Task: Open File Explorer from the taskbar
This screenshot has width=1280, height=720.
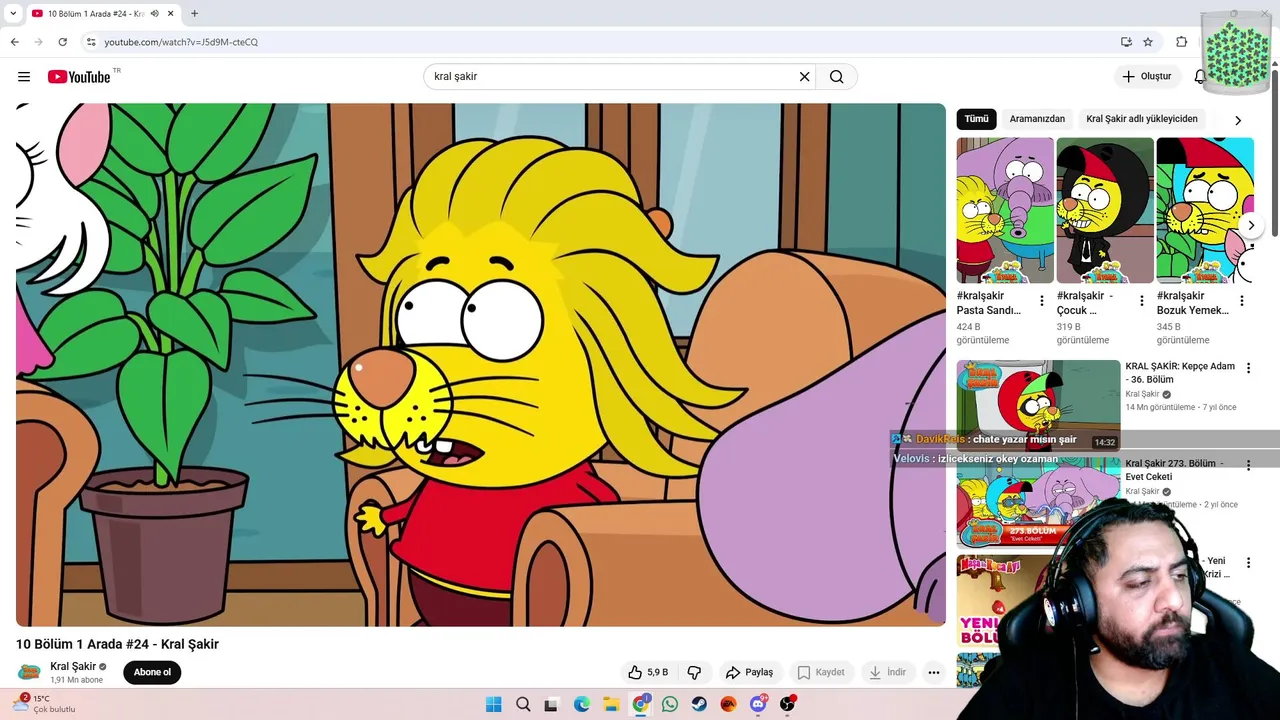Action: point(611,704)
